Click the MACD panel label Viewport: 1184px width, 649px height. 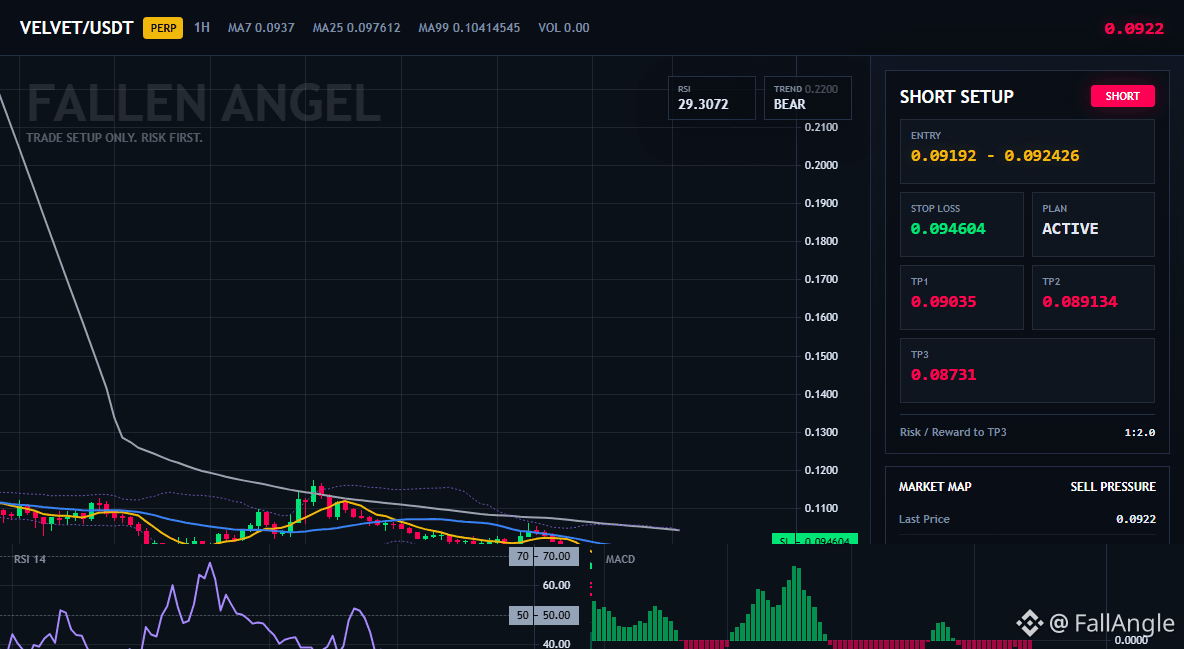click(620, 559)
